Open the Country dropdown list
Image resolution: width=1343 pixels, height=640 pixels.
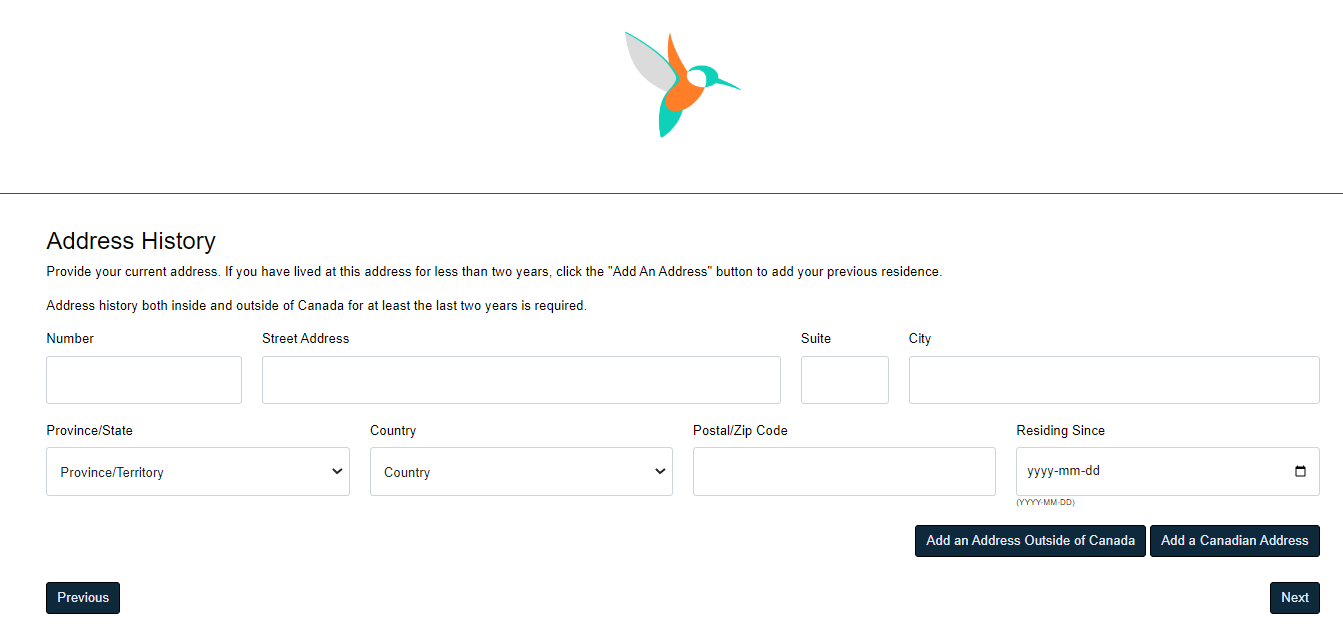(x=521, y=472)
